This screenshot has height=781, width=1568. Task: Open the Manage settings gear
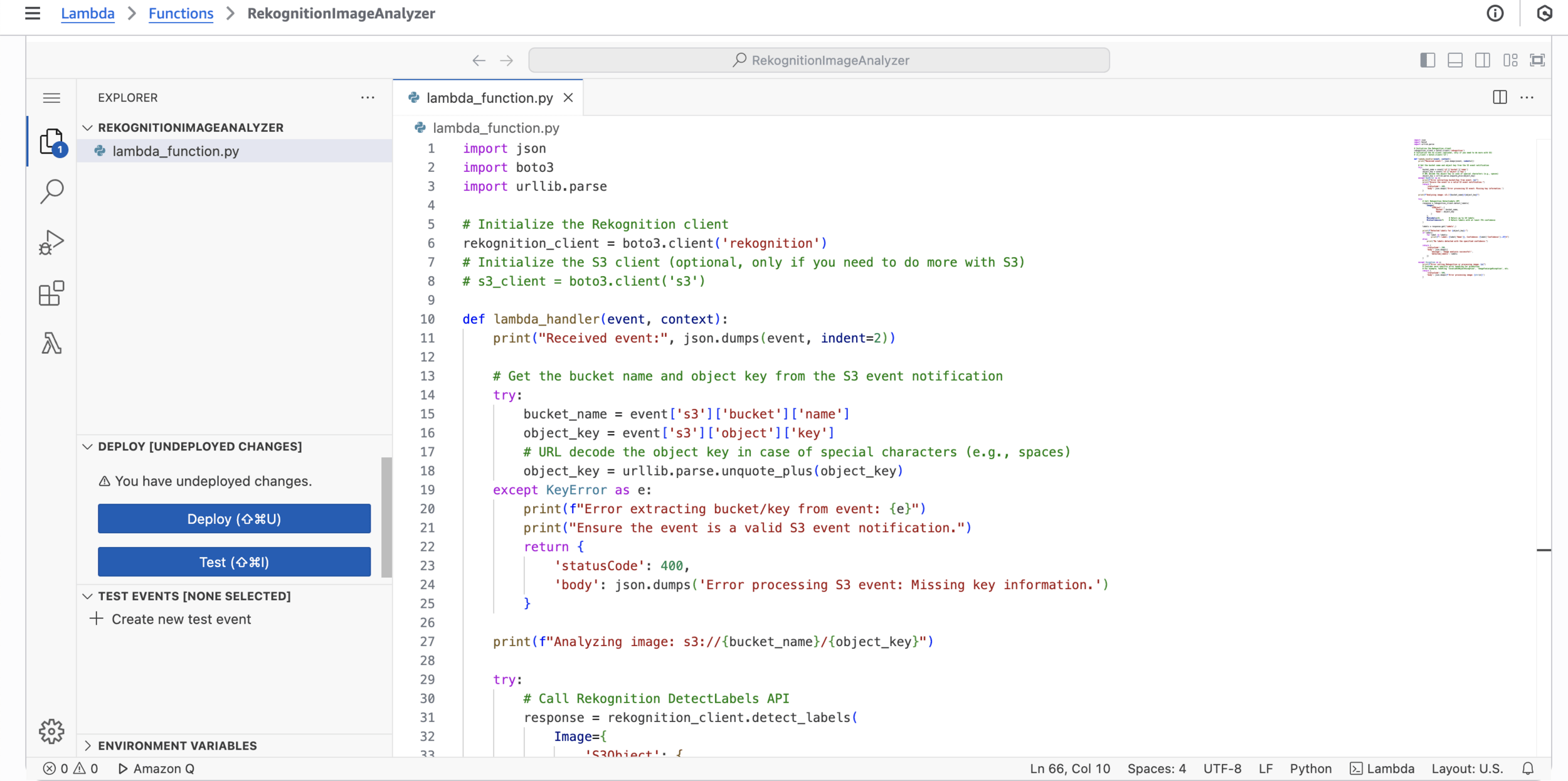[x=51, y=731]
